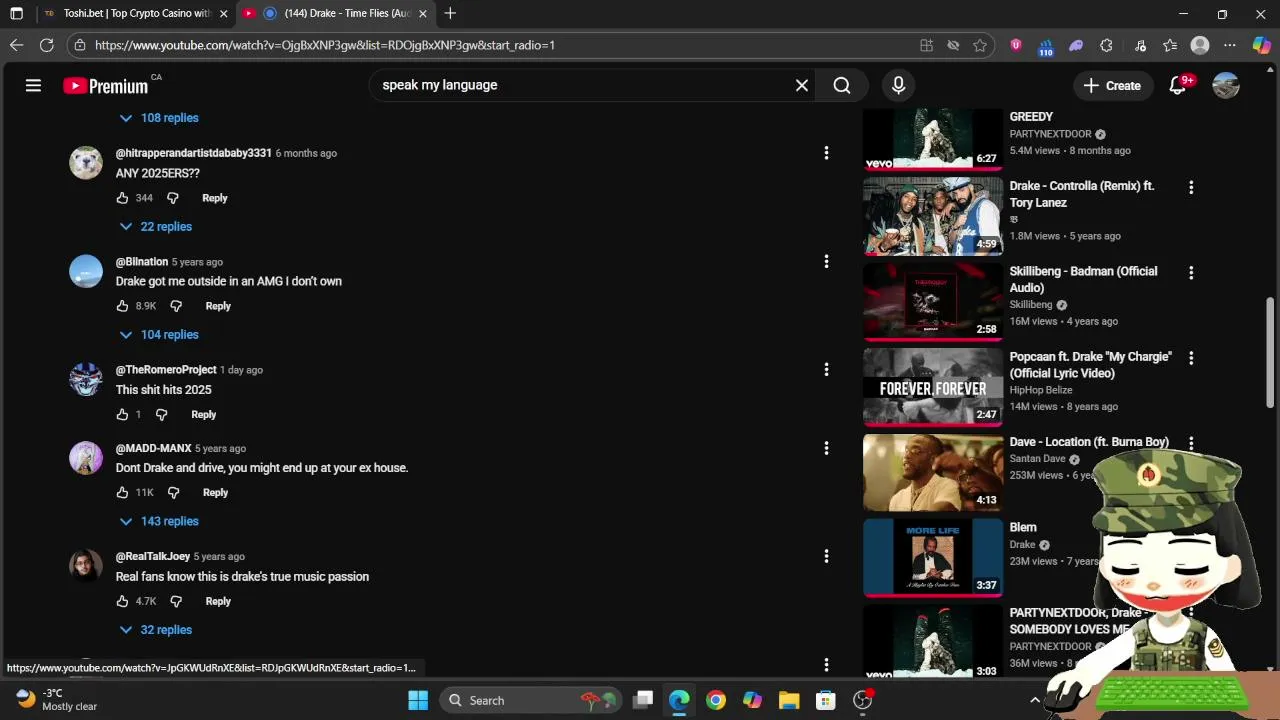Like the Dont Drake and drive comment
This screenshot has width=1280, height=720.
pyautogui.click(x=123, y=492)
